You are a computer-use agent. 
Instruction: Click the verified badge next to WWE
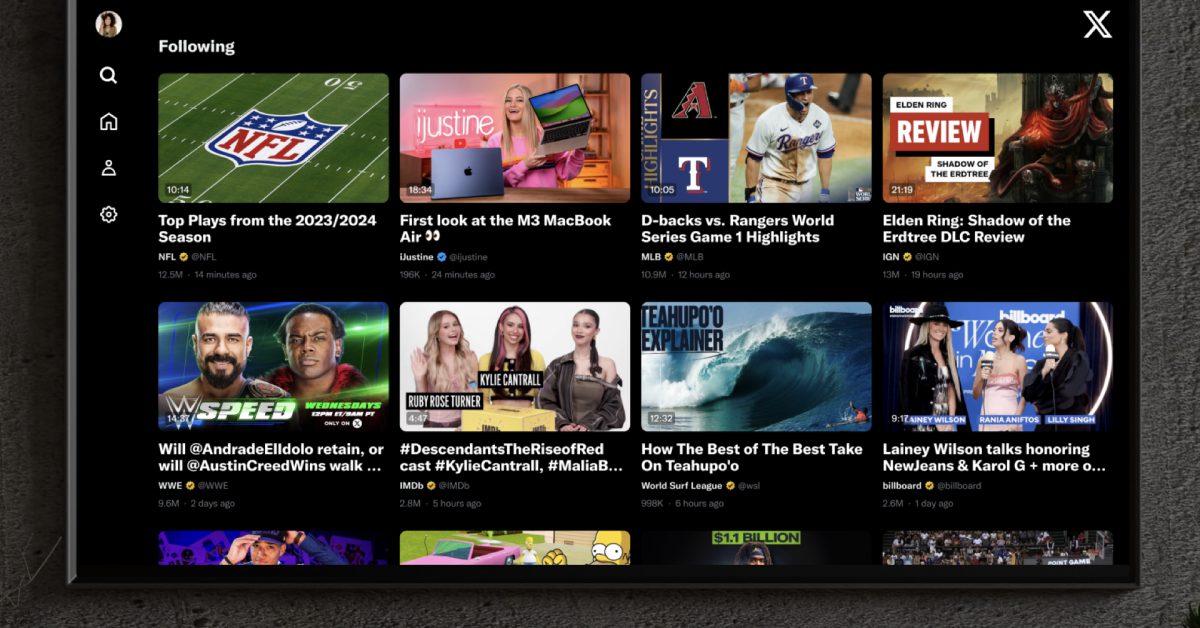[189, 486]
